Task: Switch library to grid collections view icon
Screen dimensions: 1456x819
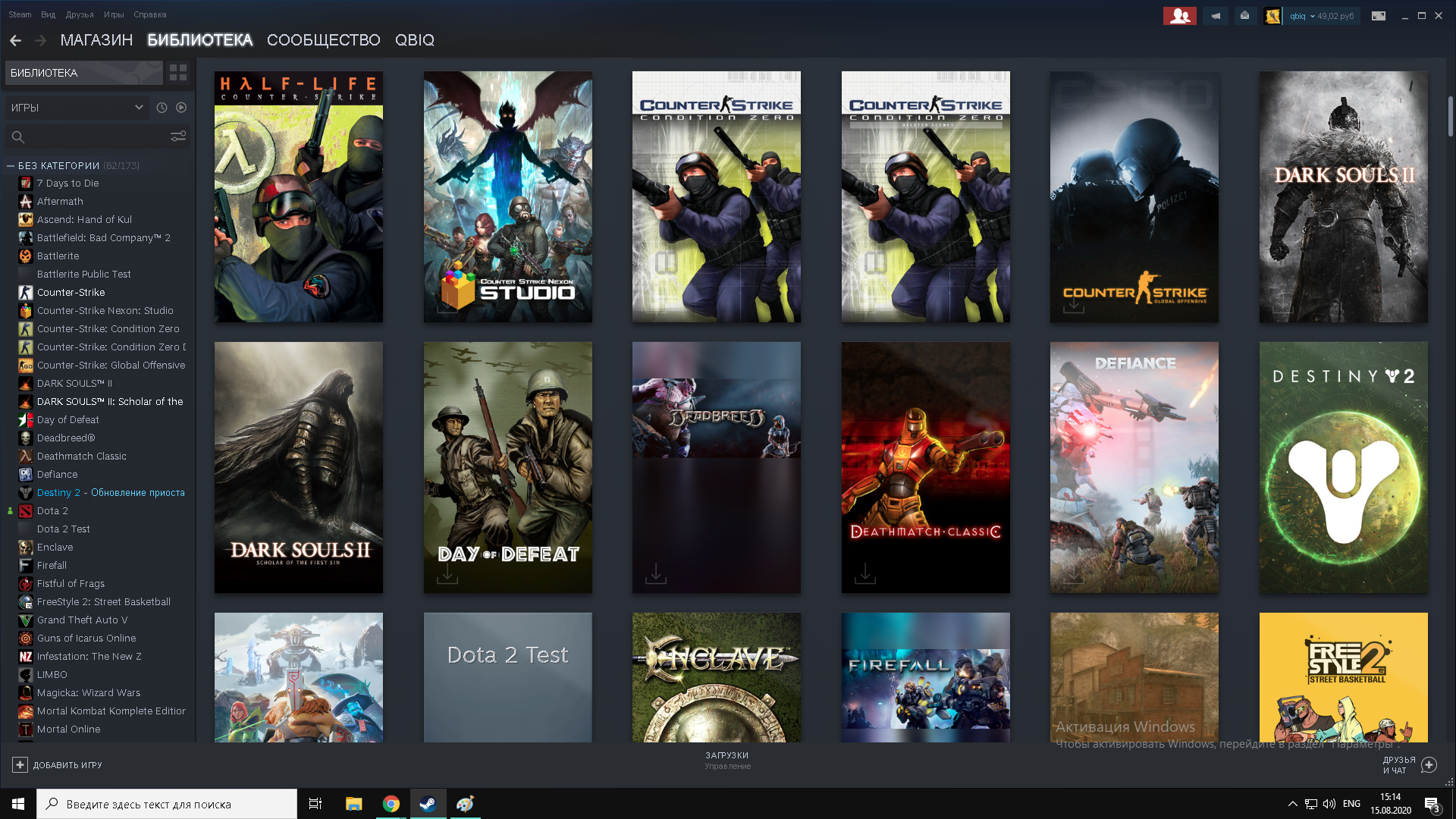Action: point(178,73)
